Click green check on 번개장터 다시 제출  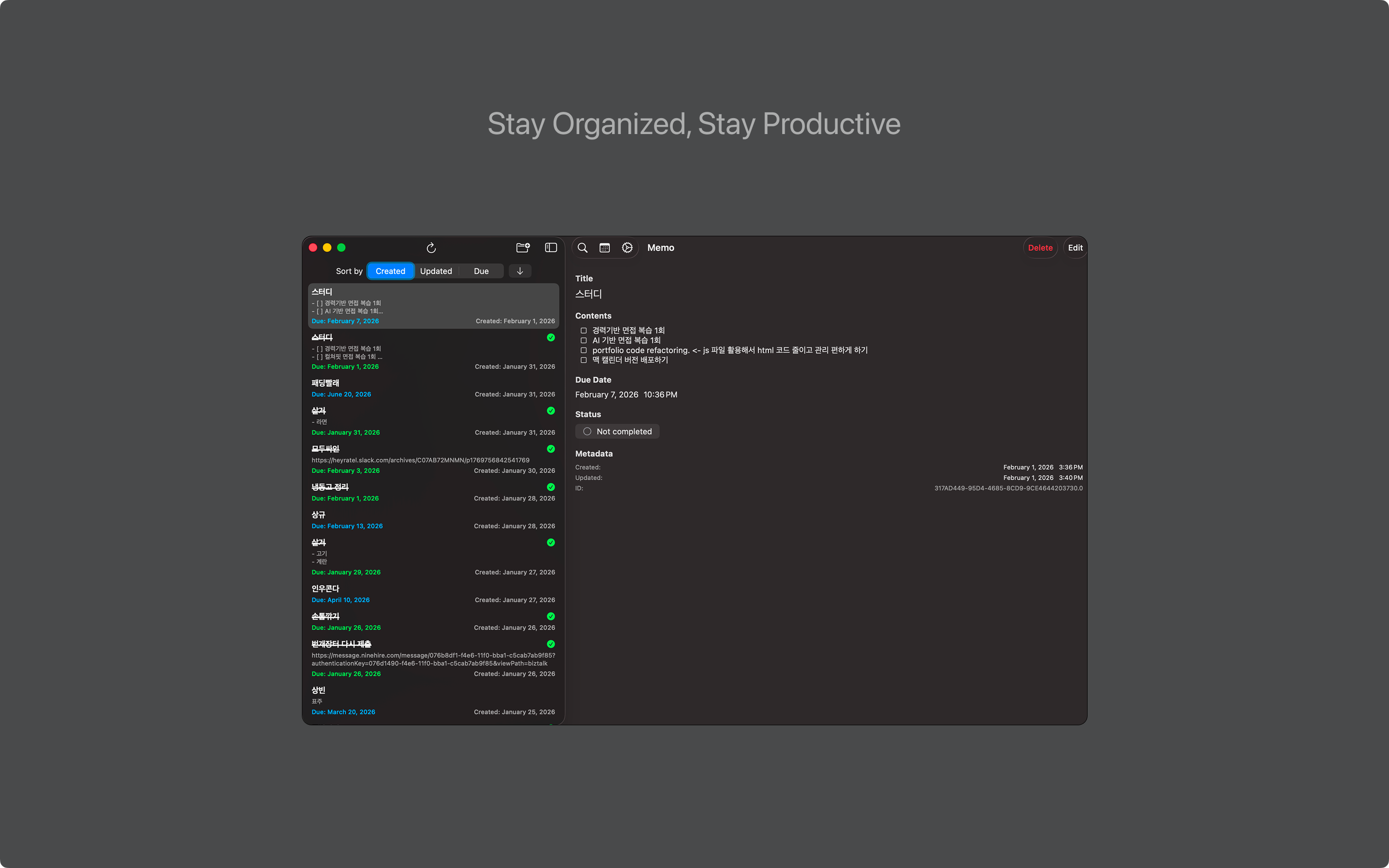(551, 644)
